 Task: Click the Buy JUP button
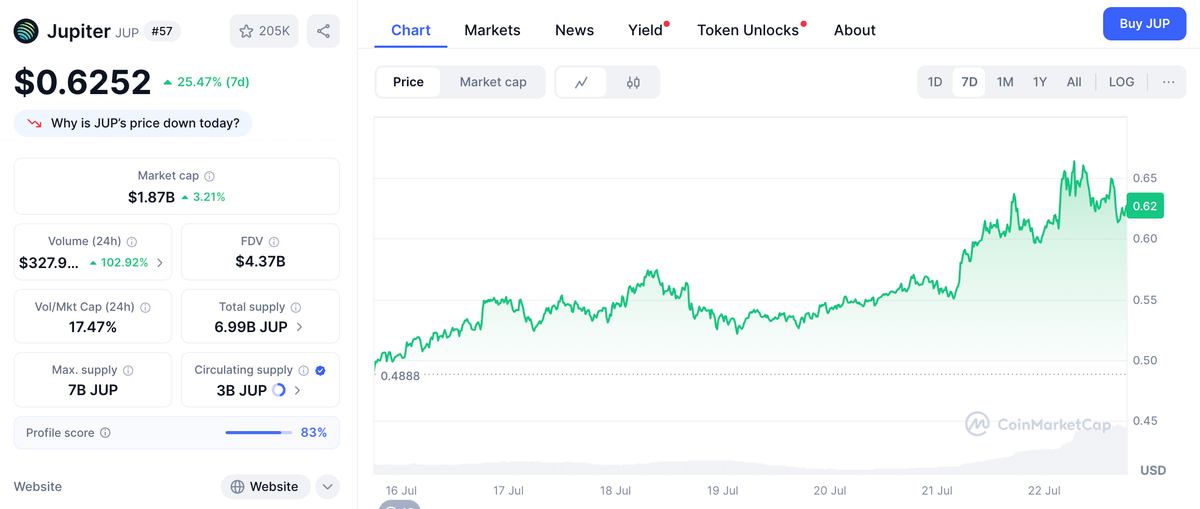pos(1144,23)
